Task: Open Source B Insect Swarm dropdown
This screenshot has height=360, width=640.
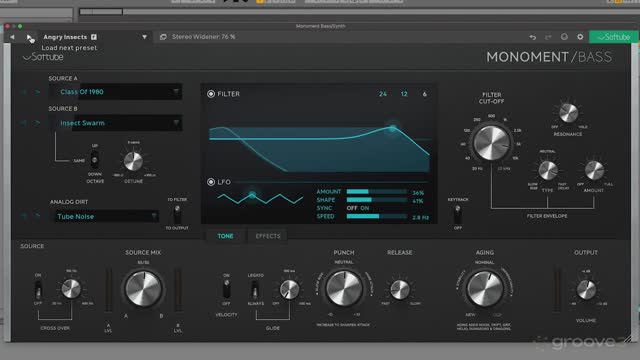Action: (x=116, y=123)
